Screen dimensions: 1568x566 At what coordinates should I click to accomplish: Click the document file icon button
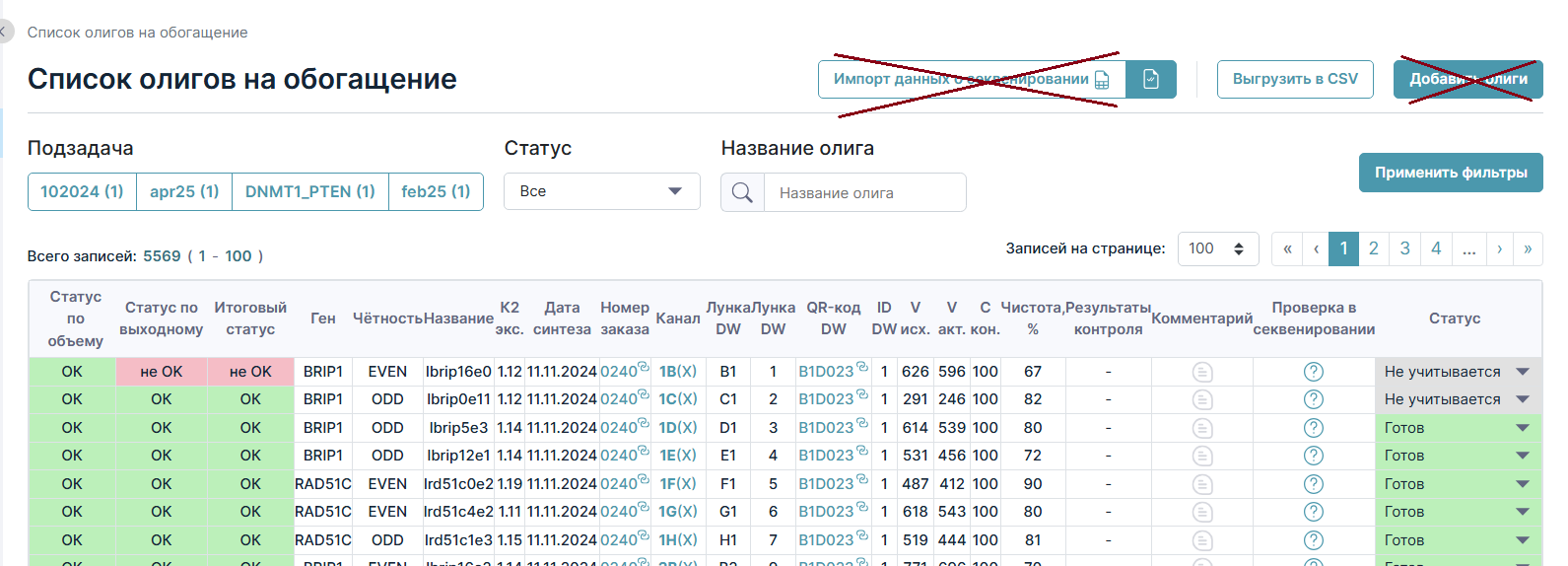1151,79
